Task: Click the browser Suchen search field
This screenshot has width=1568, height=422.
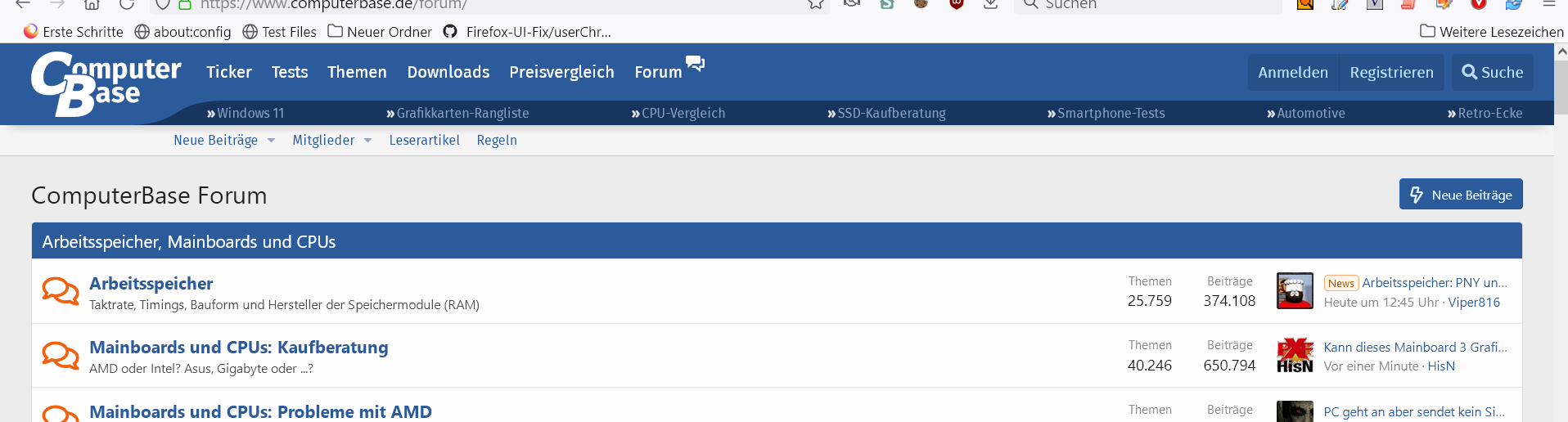Action: (1146, 5)
